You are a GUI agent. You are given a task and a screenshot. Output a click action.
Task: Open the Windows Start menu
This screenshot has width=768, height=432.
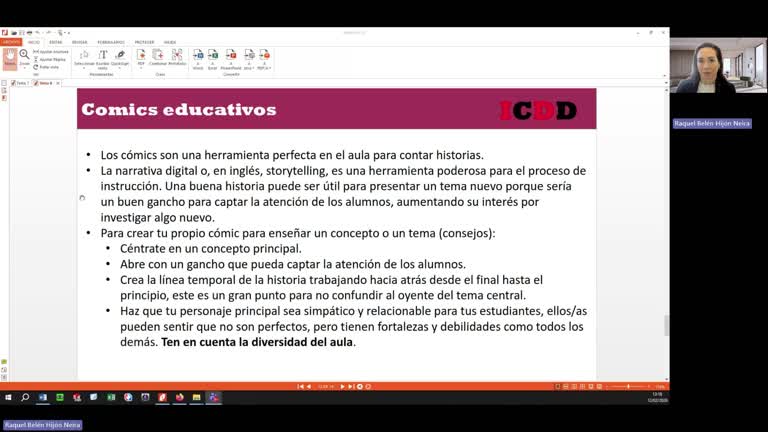point(8,397)
